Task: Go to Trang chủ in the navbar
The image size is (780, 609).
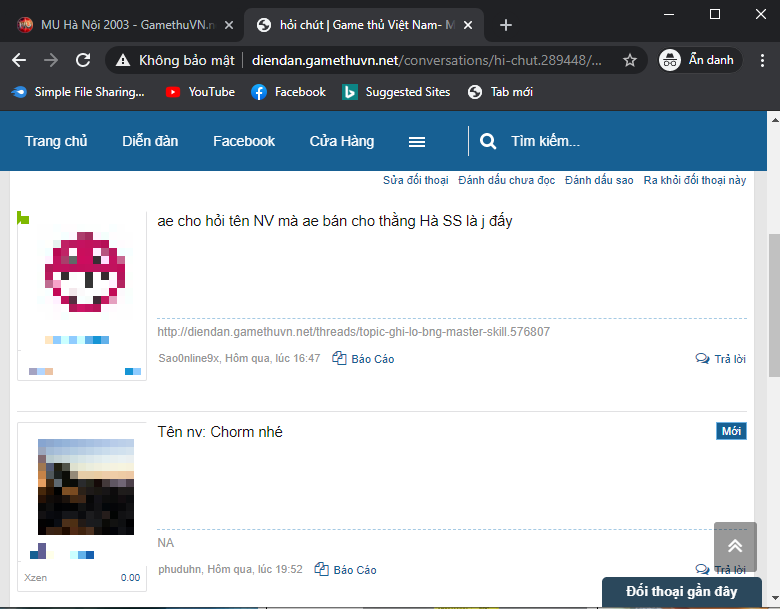Action: tap(56, 141)
